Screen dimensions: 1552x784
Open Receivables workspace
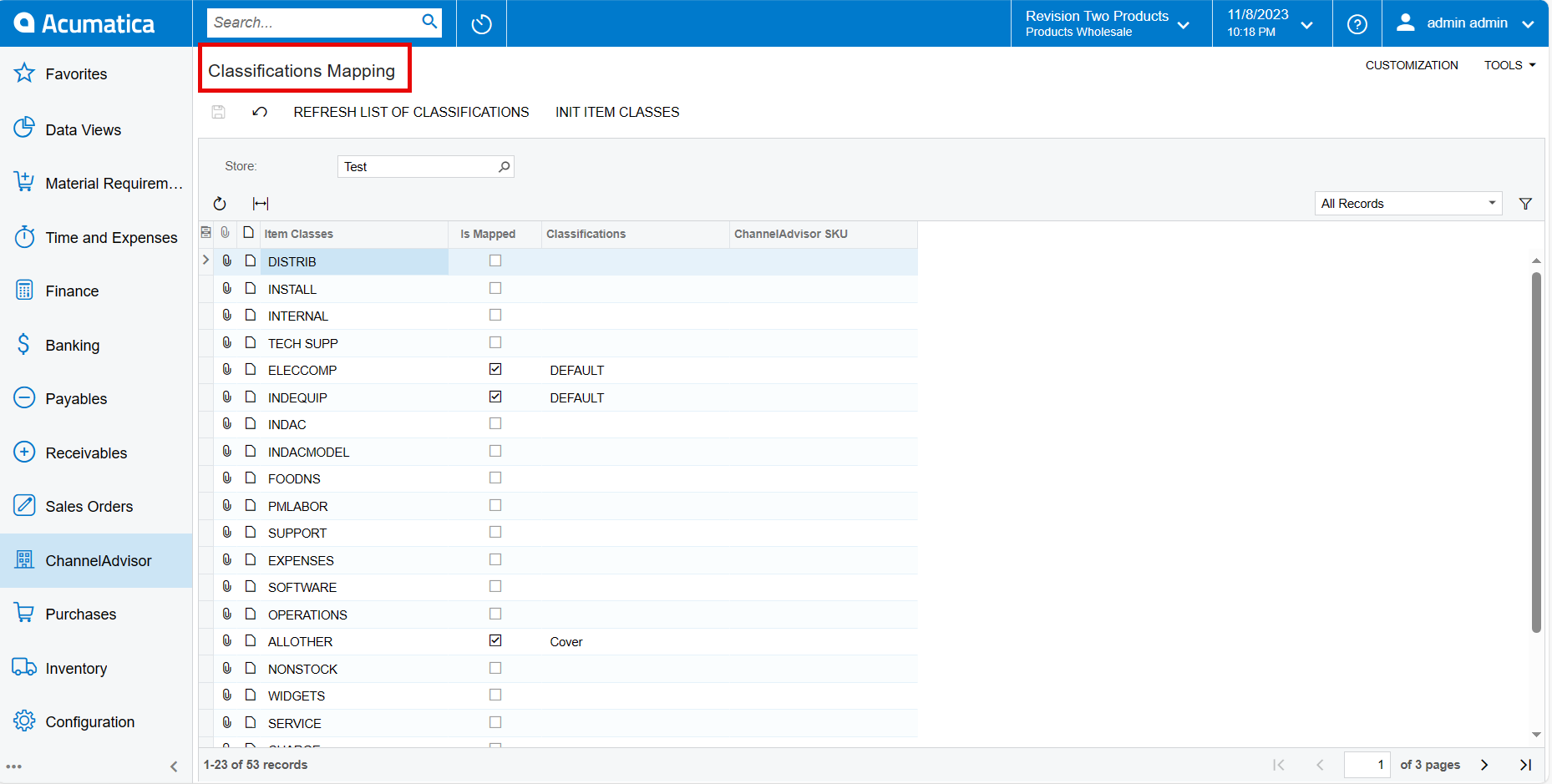click(x=96, y=453)
